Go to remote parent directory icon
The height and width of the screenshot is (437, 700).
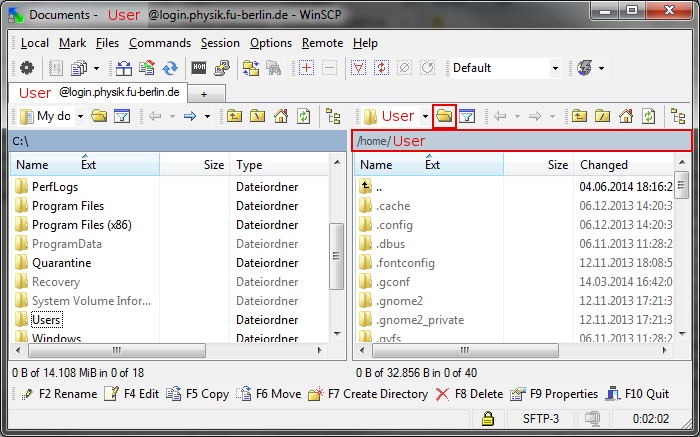pyautogui.click(x=579, y=117)
